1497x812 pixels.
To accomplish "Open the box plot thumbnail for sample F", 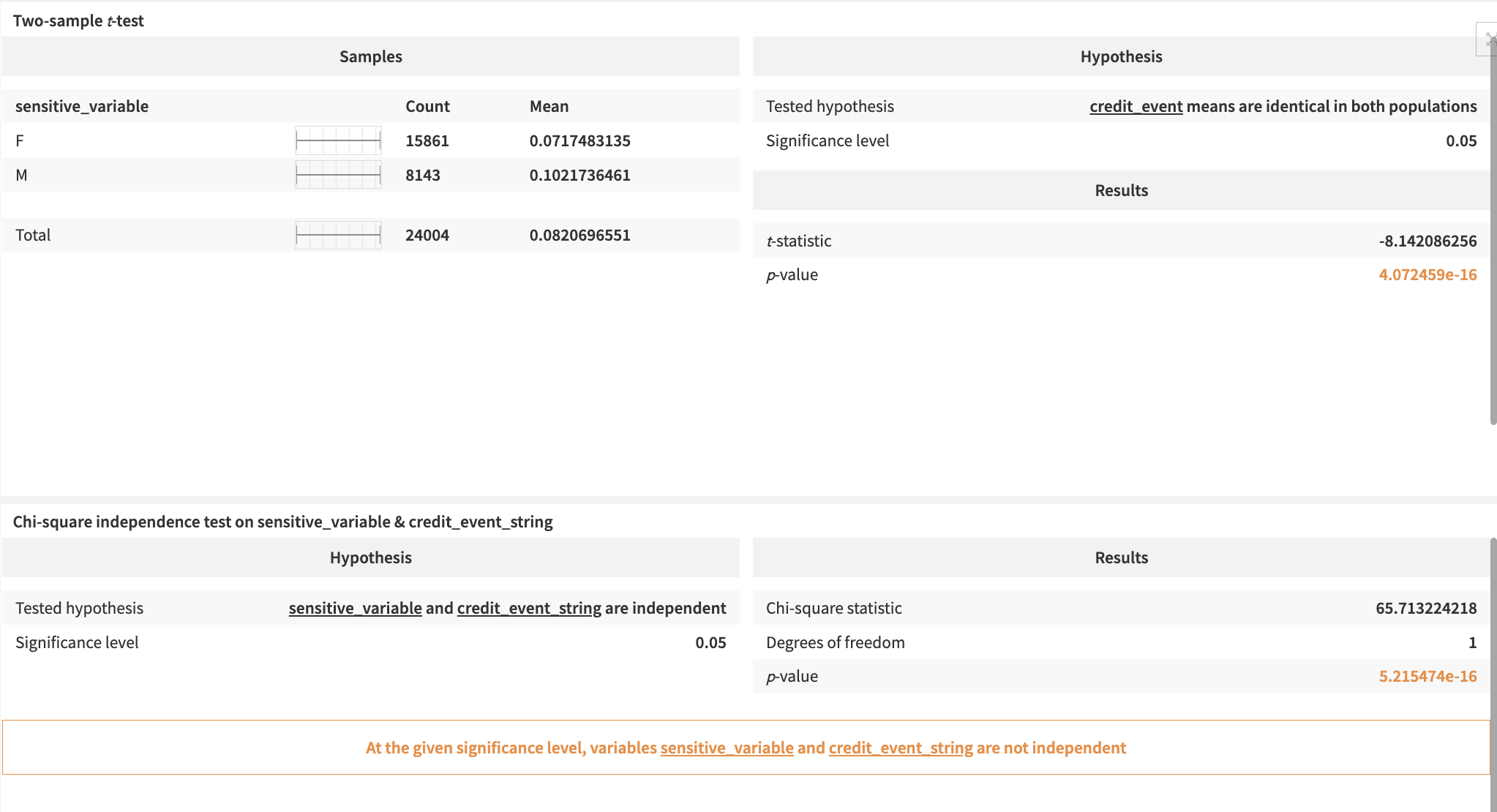I will click(x=338, y=140).
